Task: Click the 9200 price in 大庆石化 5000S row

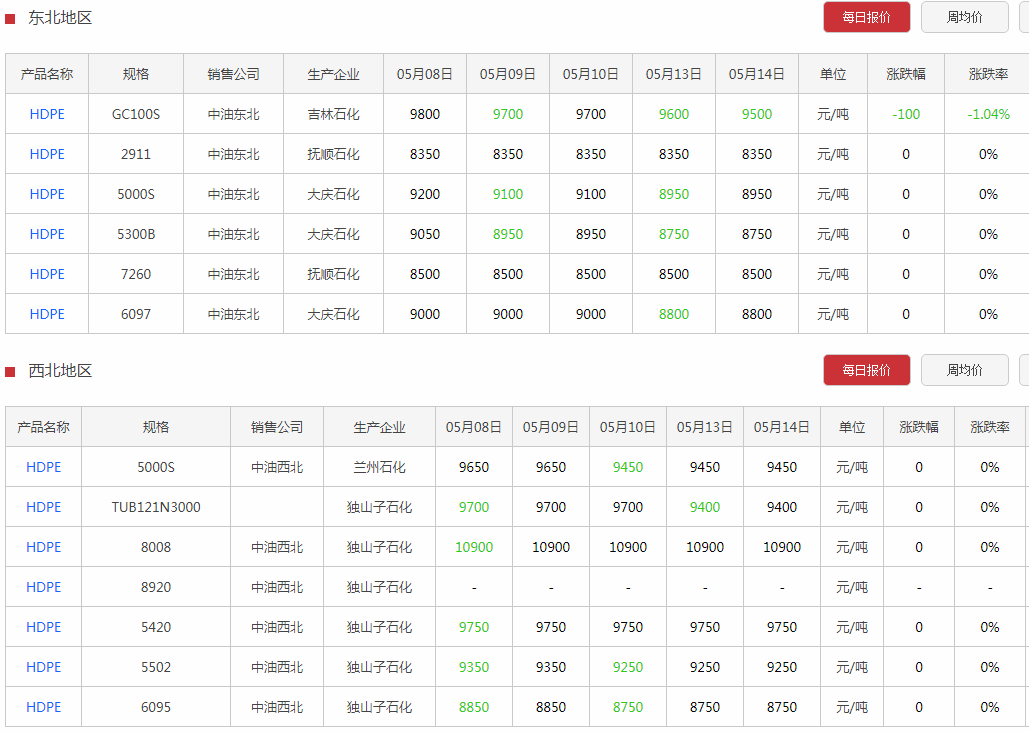Action: click(425, 194)
